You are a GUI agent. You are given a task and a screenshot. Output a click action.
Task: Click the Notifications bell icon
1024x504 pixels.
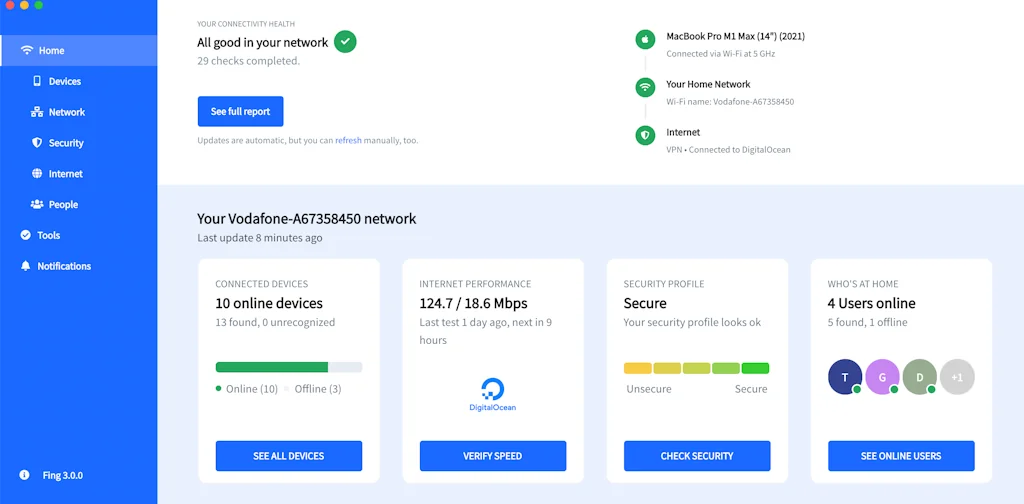(26, 266)
